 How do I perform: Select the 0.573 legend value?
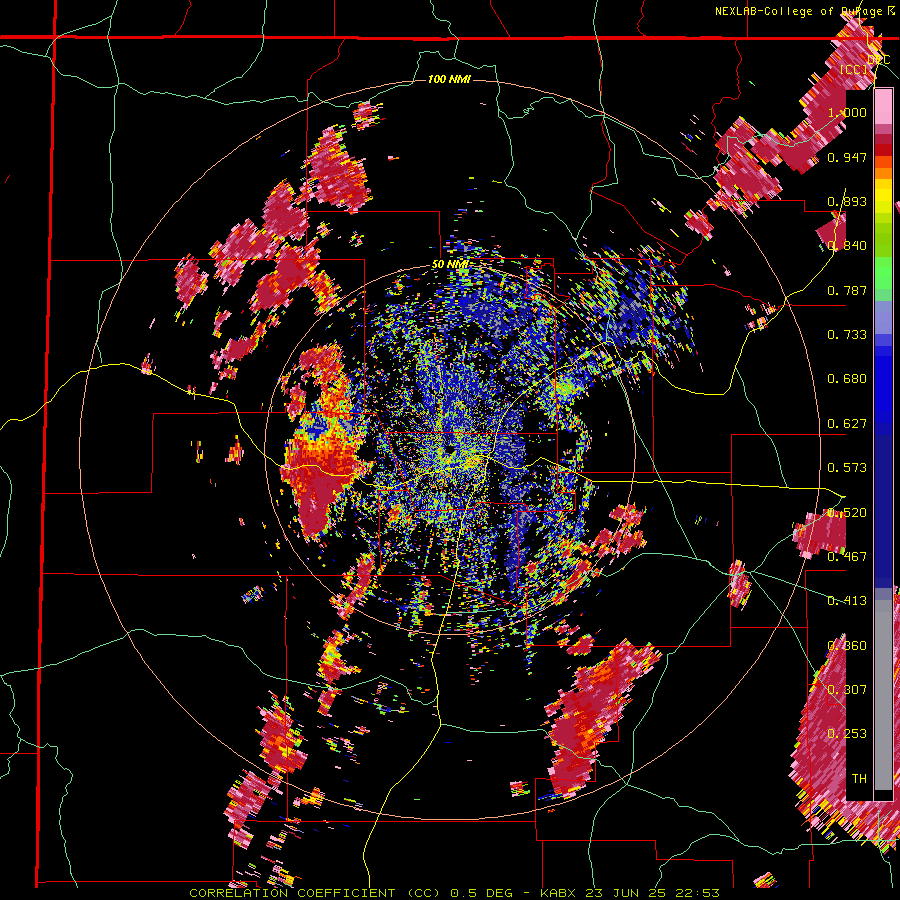coord(847,468)
